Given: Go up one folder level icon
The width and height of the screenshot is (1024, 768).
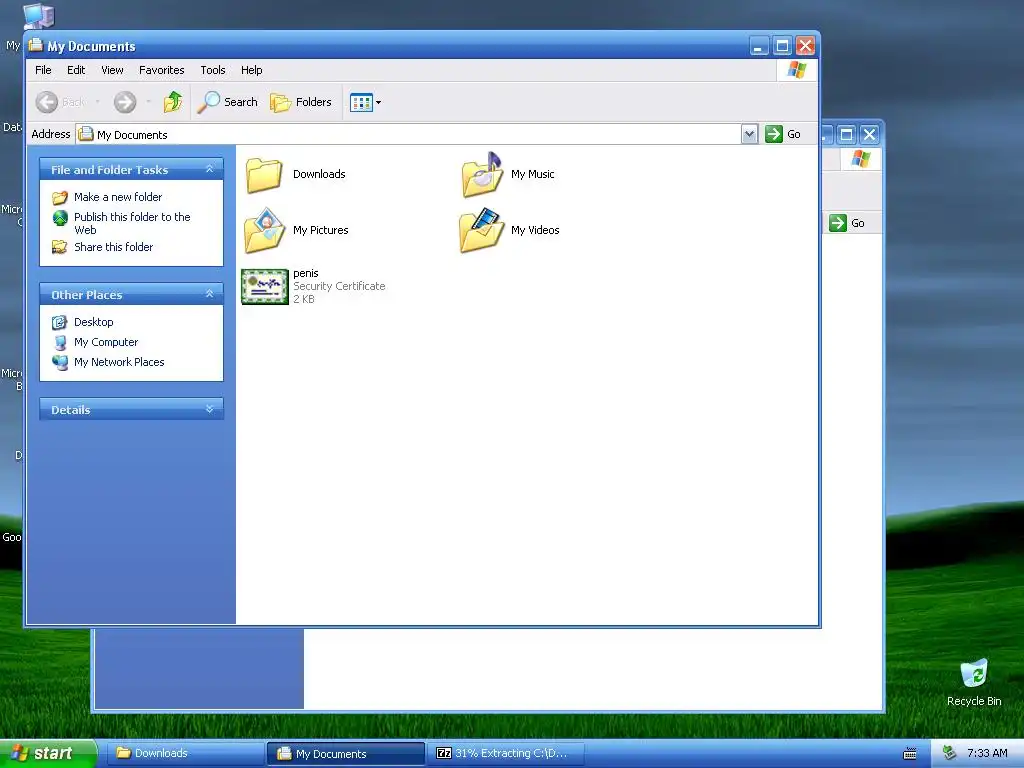Looking at the screenshot, I should click(173, 102).
